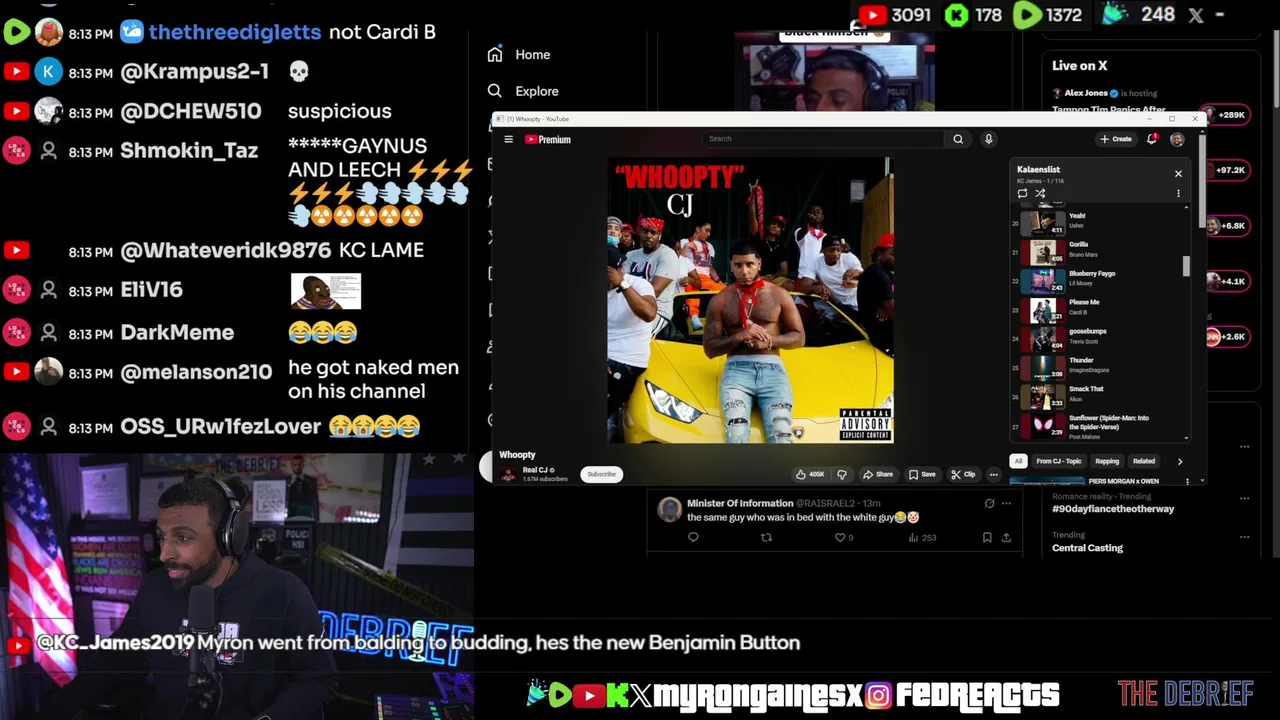Select the All filter chip
Screen dimensions: 1280x720
pyautogui.click(x=1018, y=461)
